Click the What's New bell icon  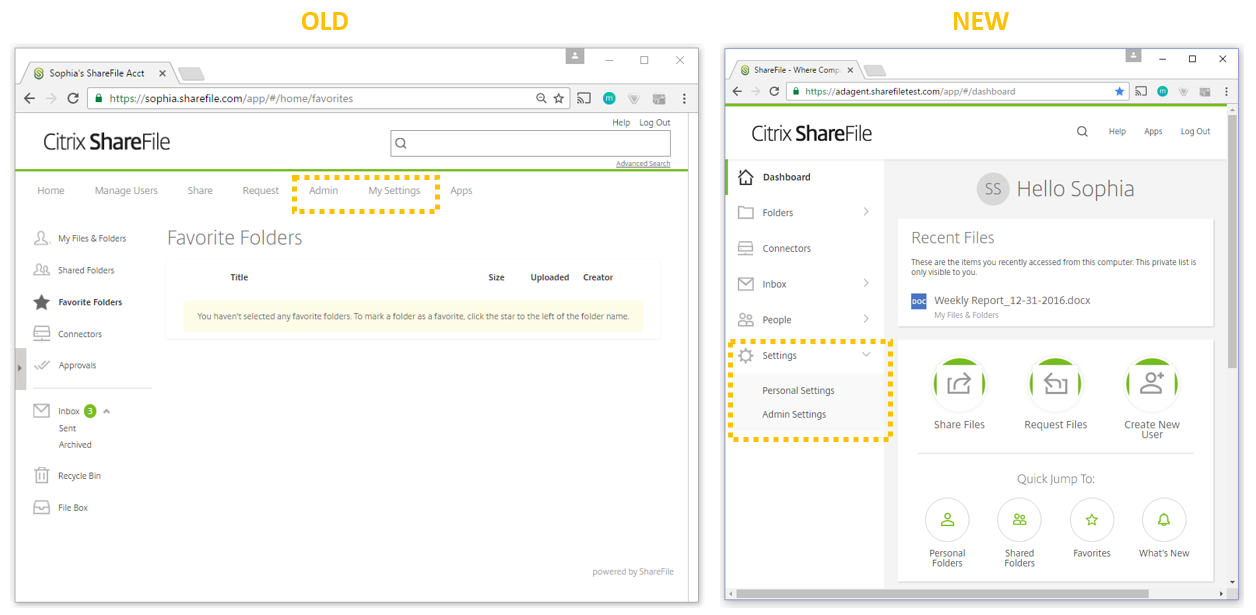[1163, 519]
